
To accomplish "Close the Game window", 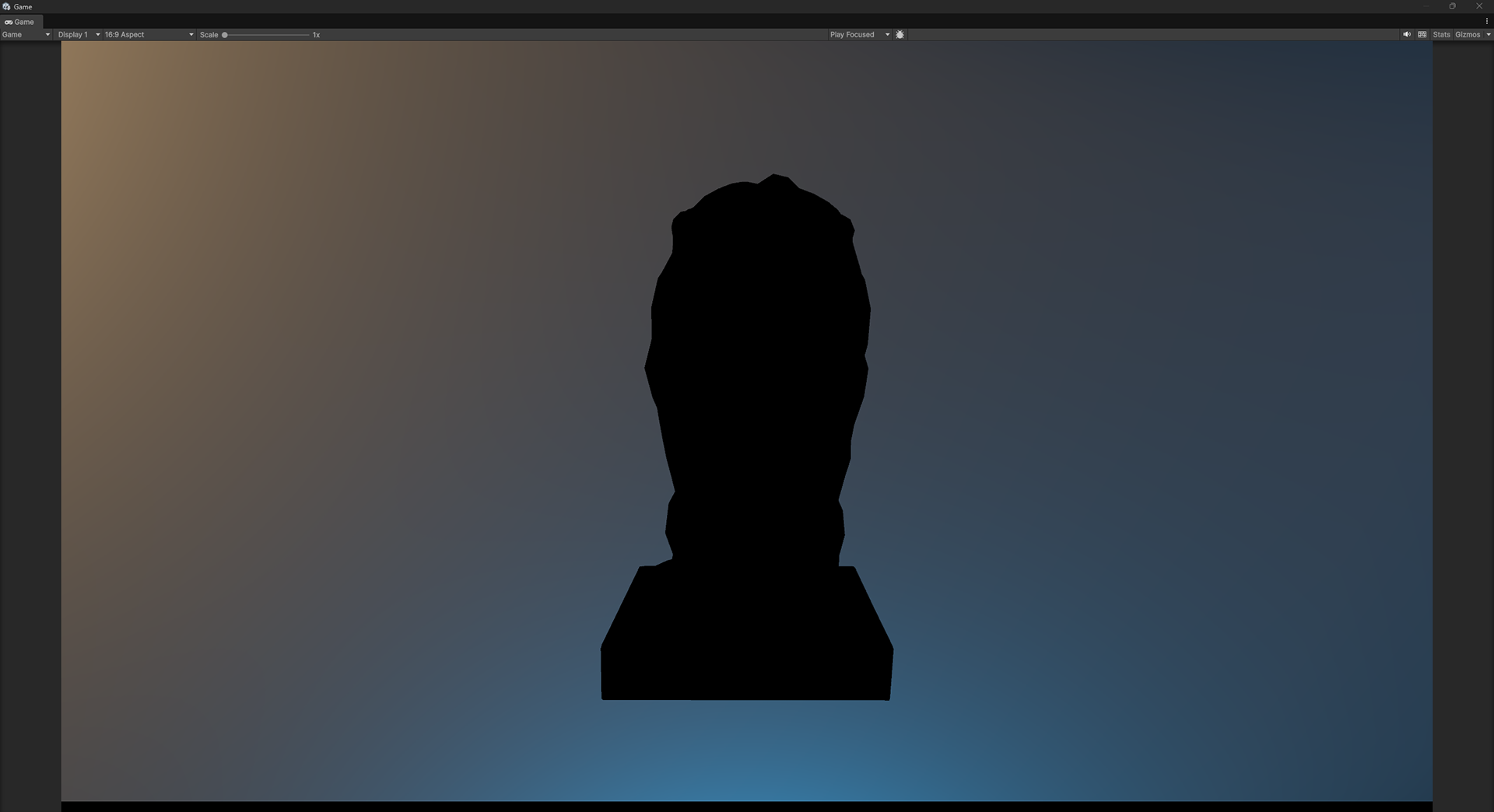I will coord(1479,6).
